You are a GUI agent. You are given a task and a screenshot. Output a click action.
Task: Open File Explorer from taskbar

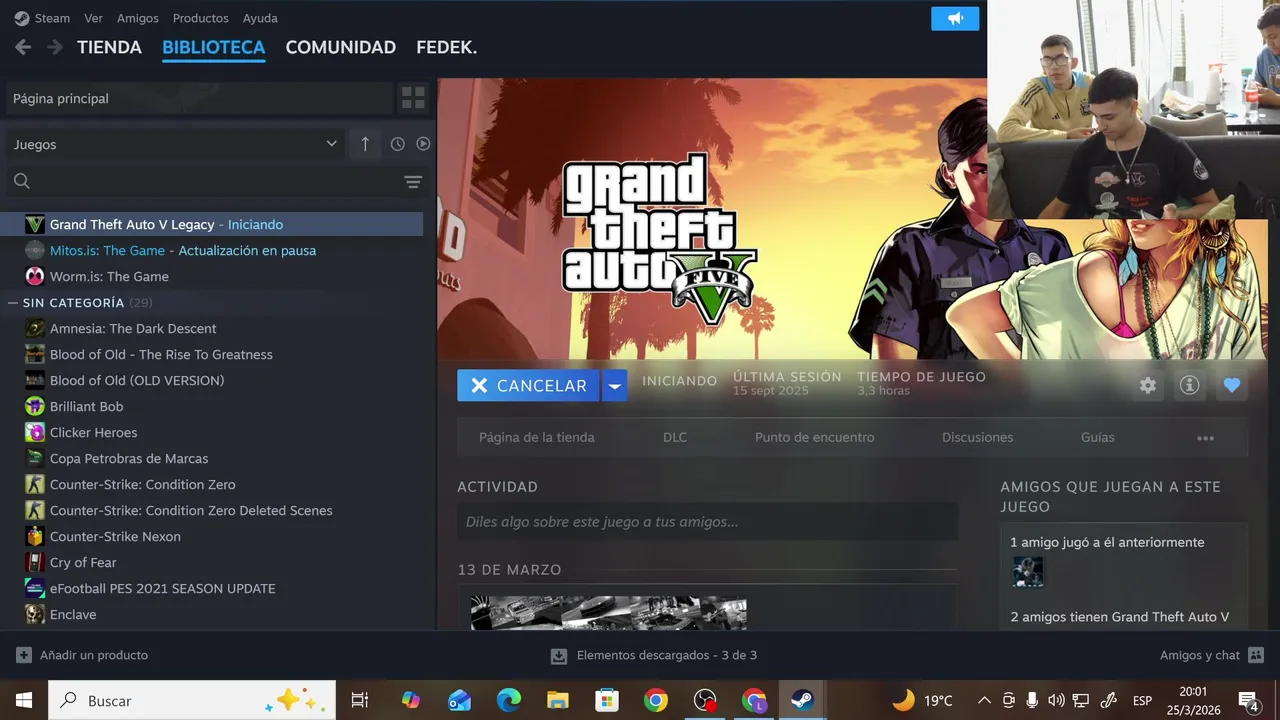pyautogui.click(x=558, y=700)
